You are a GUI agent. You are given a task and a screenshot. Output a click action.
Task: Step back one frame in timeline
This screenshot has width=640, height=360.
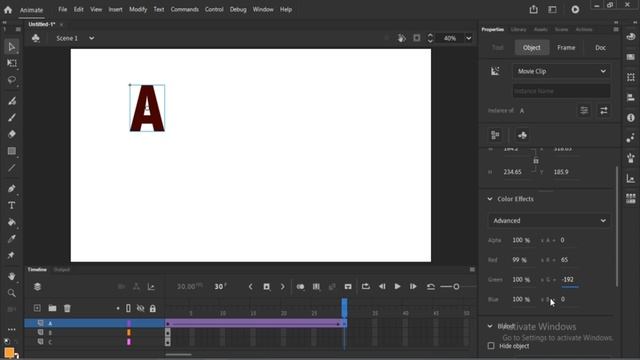(382, 287)
